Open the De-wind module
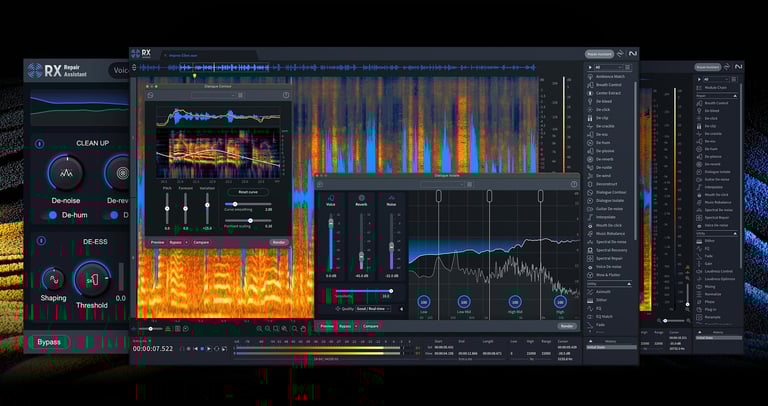Image resolution: width=768 pixels, height=406 pixels. click(603, 176)
